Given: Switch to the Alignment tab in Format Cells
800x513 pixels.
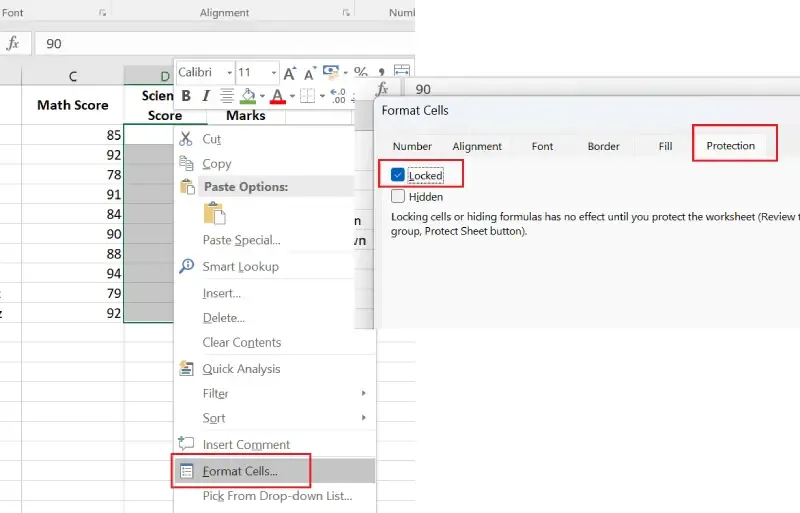Looking at the screenshot, I should tap(477, 146).
